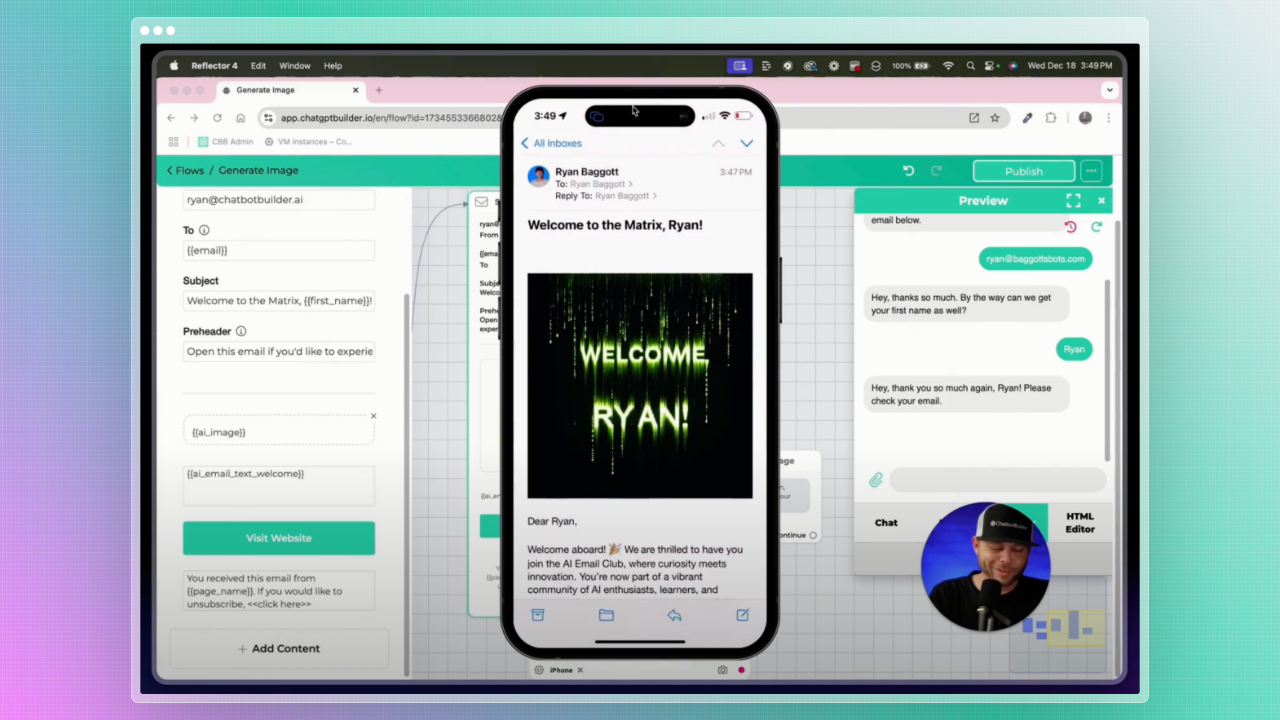Remove the {{ai_image}} content block
The width and height of the screenshot is (1280, 720).
(x=374, y=416)
